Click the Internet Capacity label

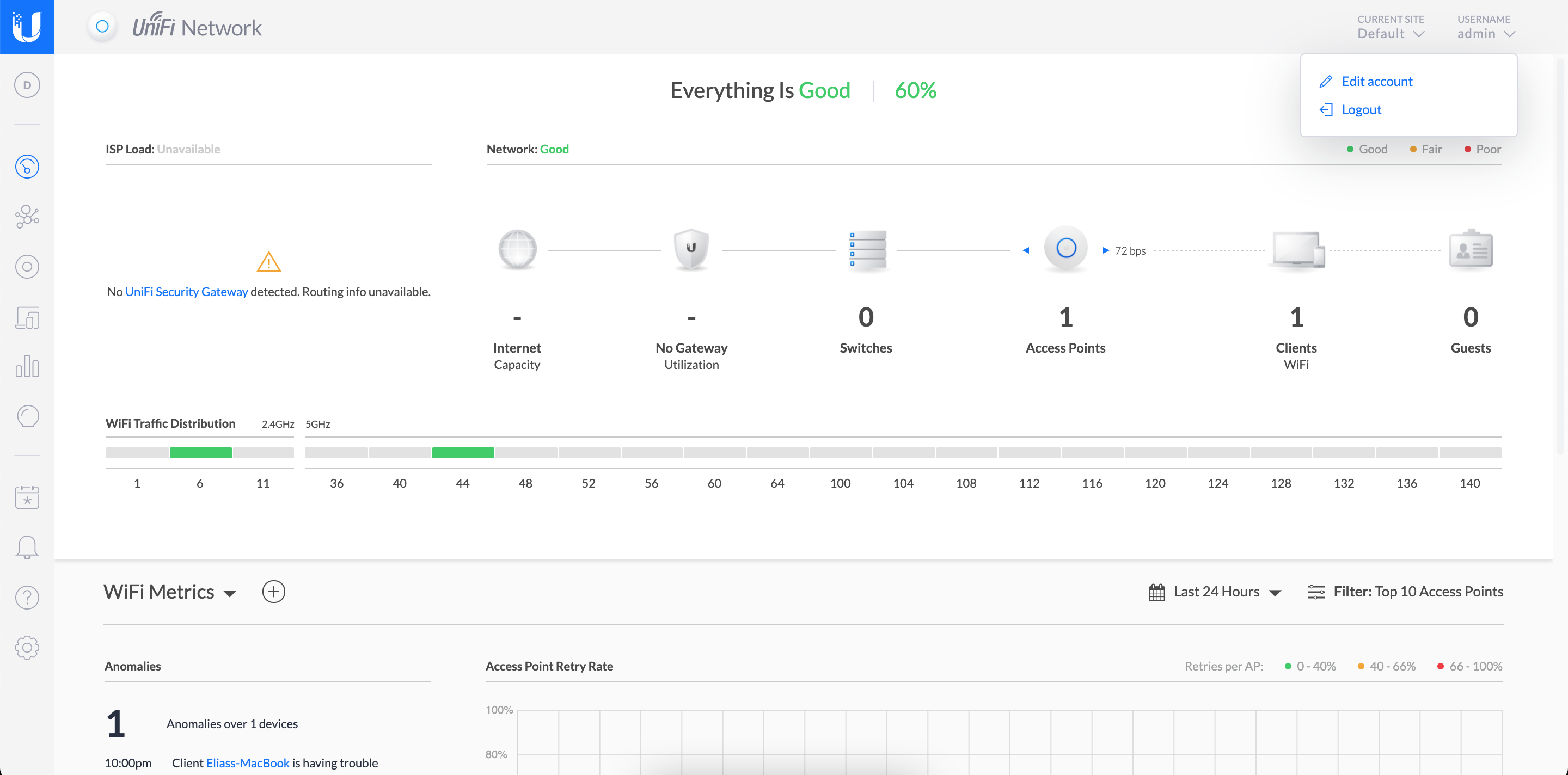coord(517,356)
